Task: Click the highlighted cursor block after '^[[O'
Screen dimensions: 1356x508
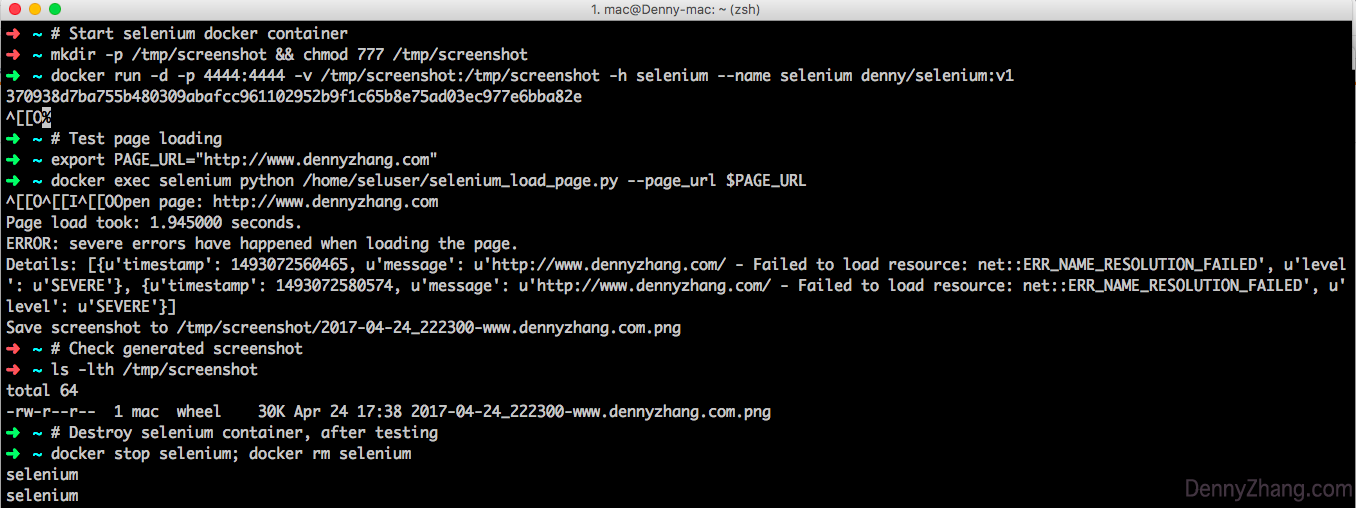Action: (46, 118)
